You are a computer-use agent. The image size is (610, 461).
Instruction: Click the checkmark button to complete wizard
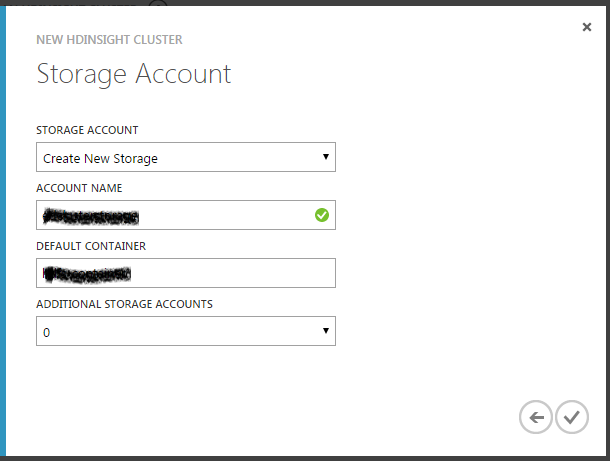pos(571,417)
